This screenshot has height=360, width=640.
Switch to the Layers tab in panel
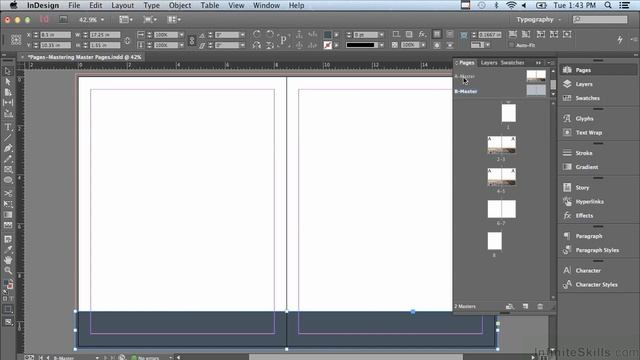(489, 62)
